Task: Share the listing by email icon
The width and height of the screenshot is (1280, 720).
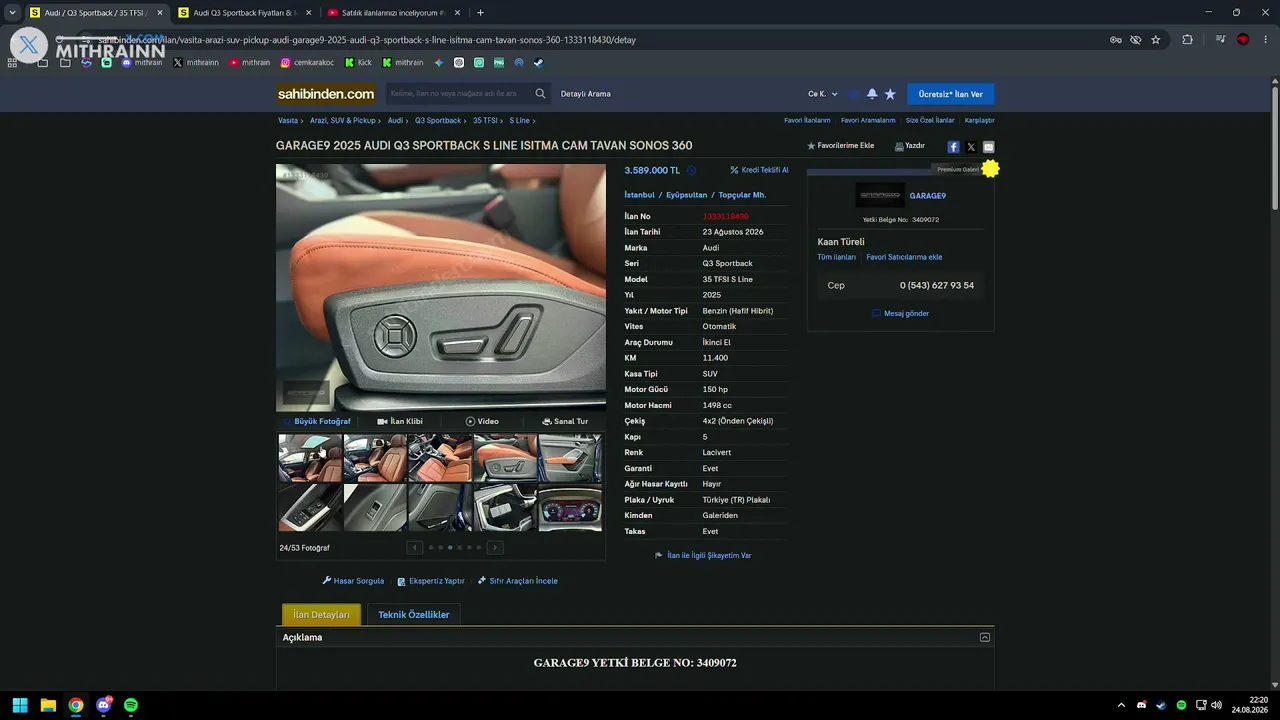Action: [989, 147]
